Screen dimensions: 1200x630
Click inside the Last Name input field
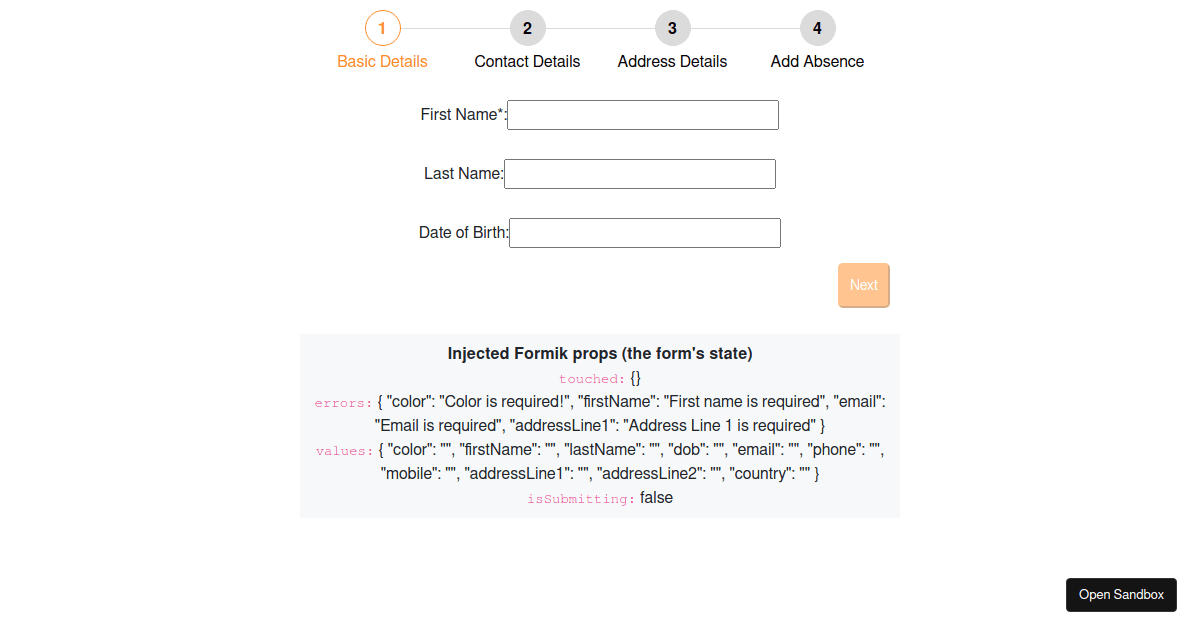point(639,173)
